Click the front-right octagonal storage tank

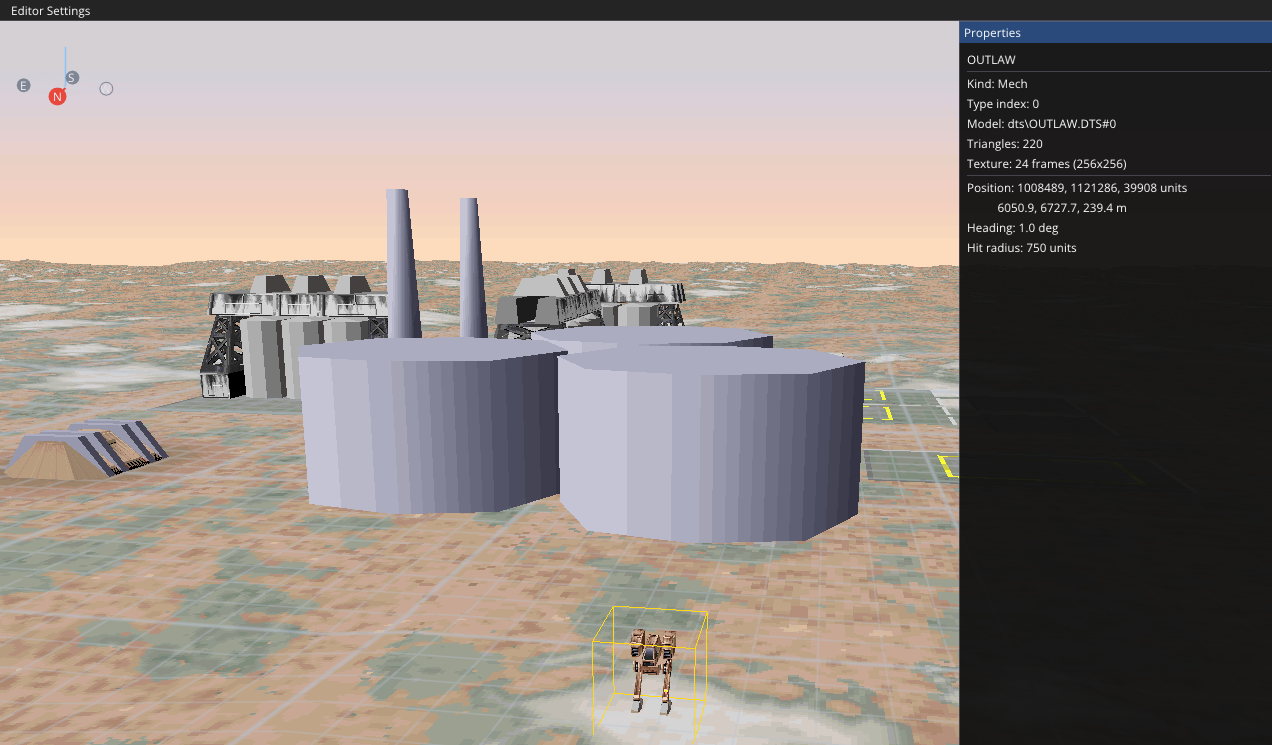(x=710, y=445)
